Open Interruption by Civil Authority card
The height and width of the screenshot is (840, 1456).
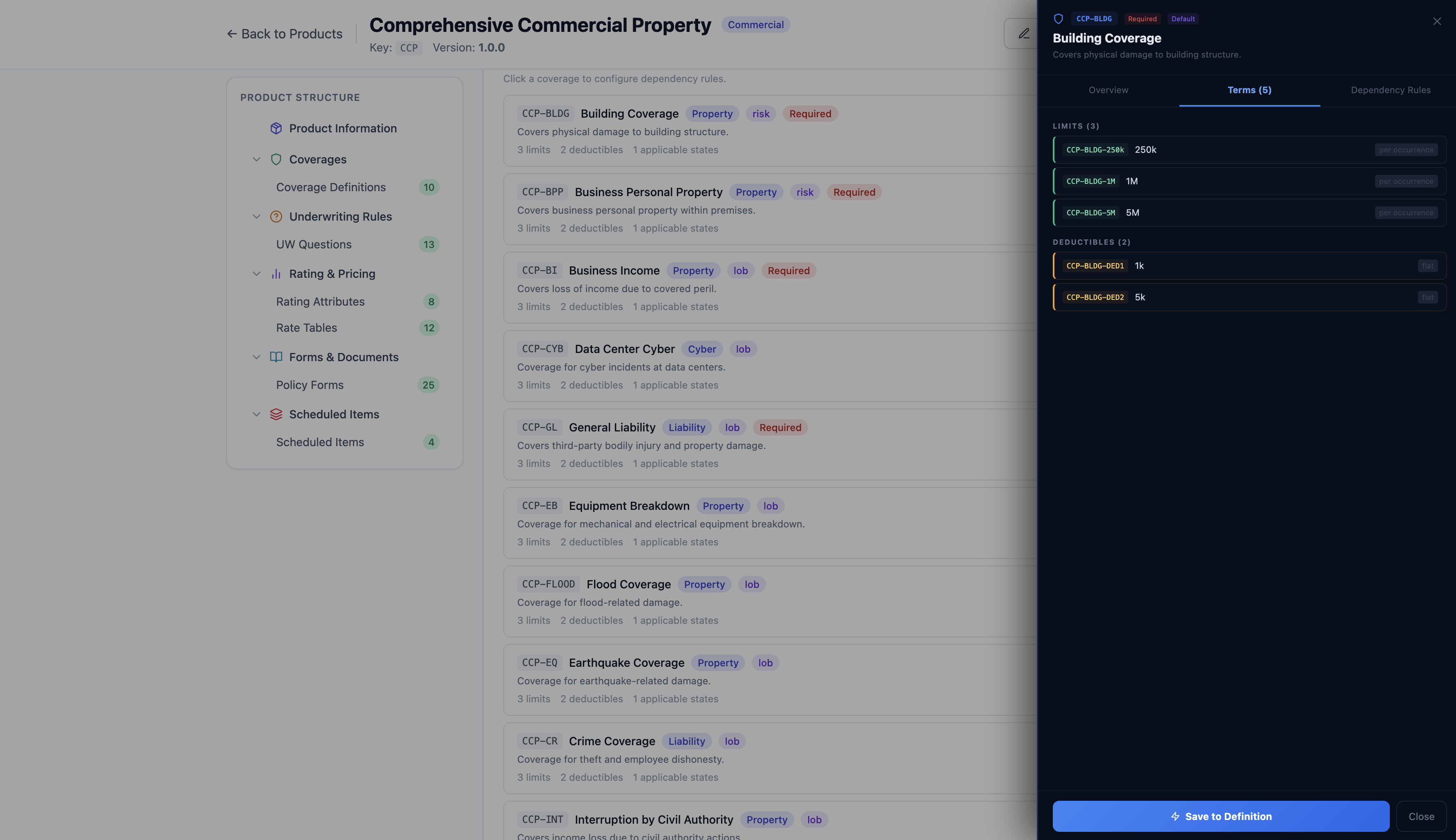[770, 821]
